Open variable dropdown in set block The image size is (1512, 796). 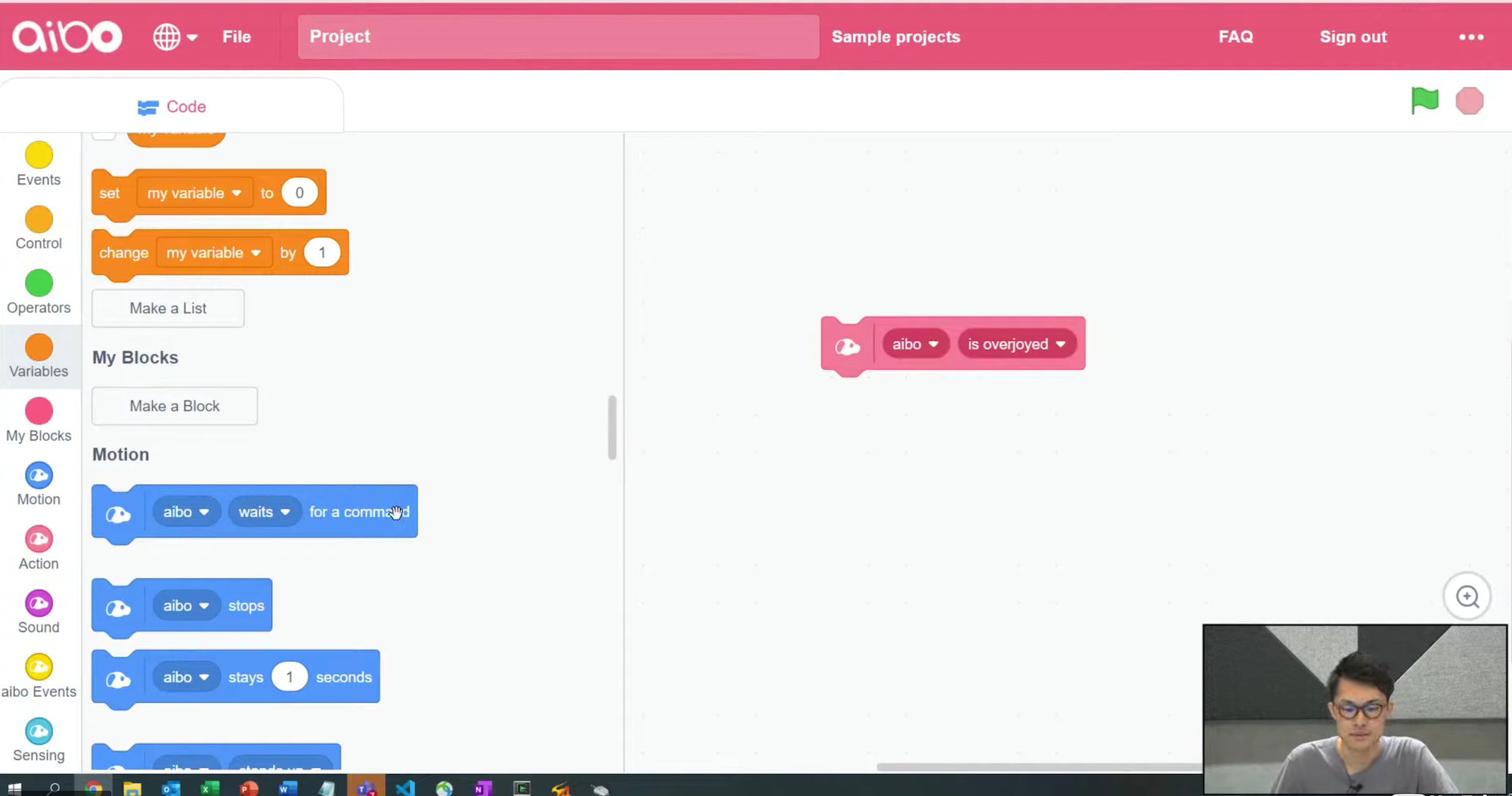pyautogui.click(x=194, y=193)
